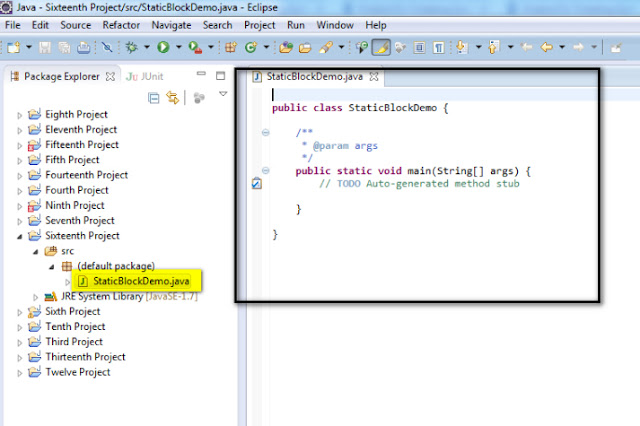
Task: Open the Next Annotation dropdown arrow
Action: (478, 47)
